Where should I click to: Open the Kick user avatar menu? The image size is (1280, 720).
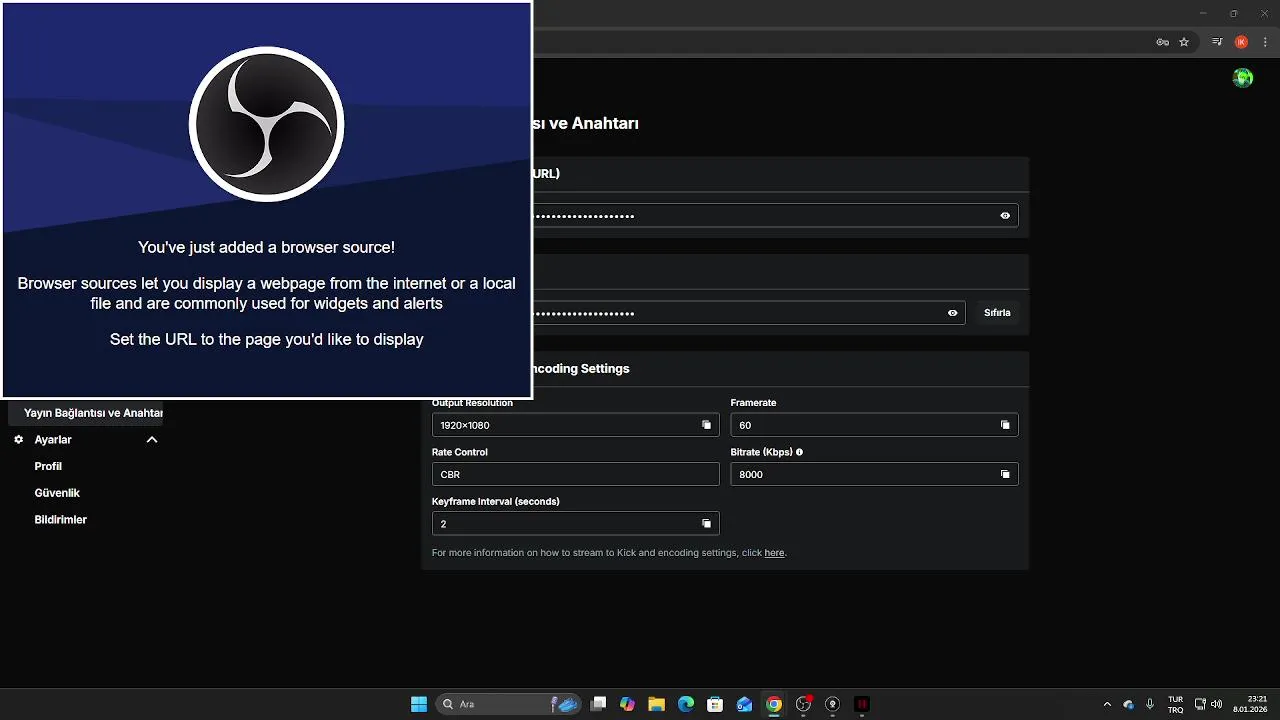[1243, 78]
